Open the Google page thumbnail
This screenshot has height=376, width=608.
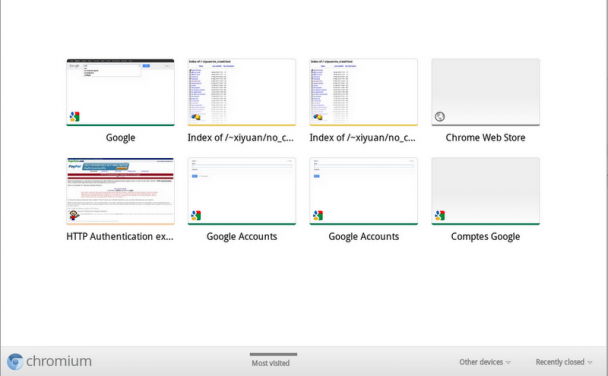(x=120, y=92)
